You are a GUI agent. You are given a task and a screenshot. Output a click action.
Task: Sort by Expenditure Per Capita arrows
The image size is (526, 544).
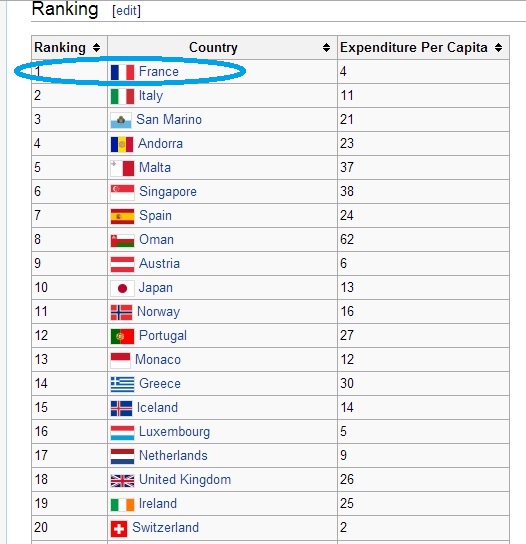pyautogui.click(x=498, y=48)
